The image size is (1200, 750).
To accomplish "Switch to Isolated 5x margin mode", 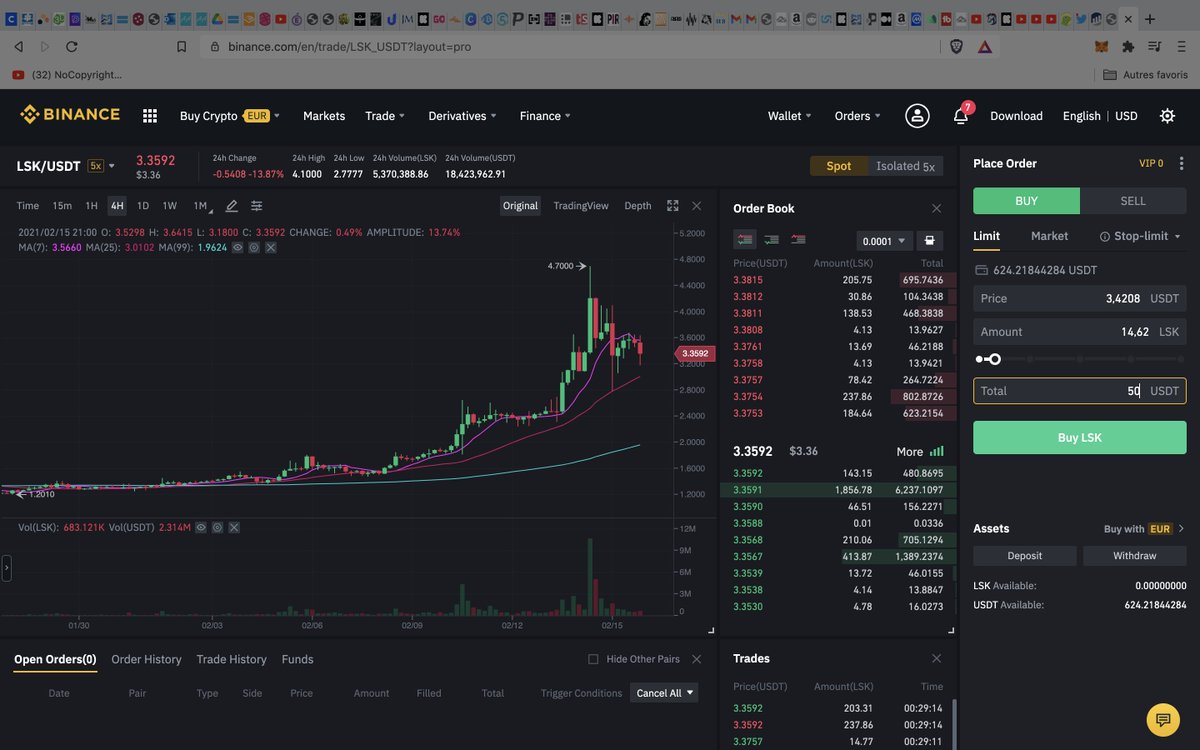I will pos(905,166).
